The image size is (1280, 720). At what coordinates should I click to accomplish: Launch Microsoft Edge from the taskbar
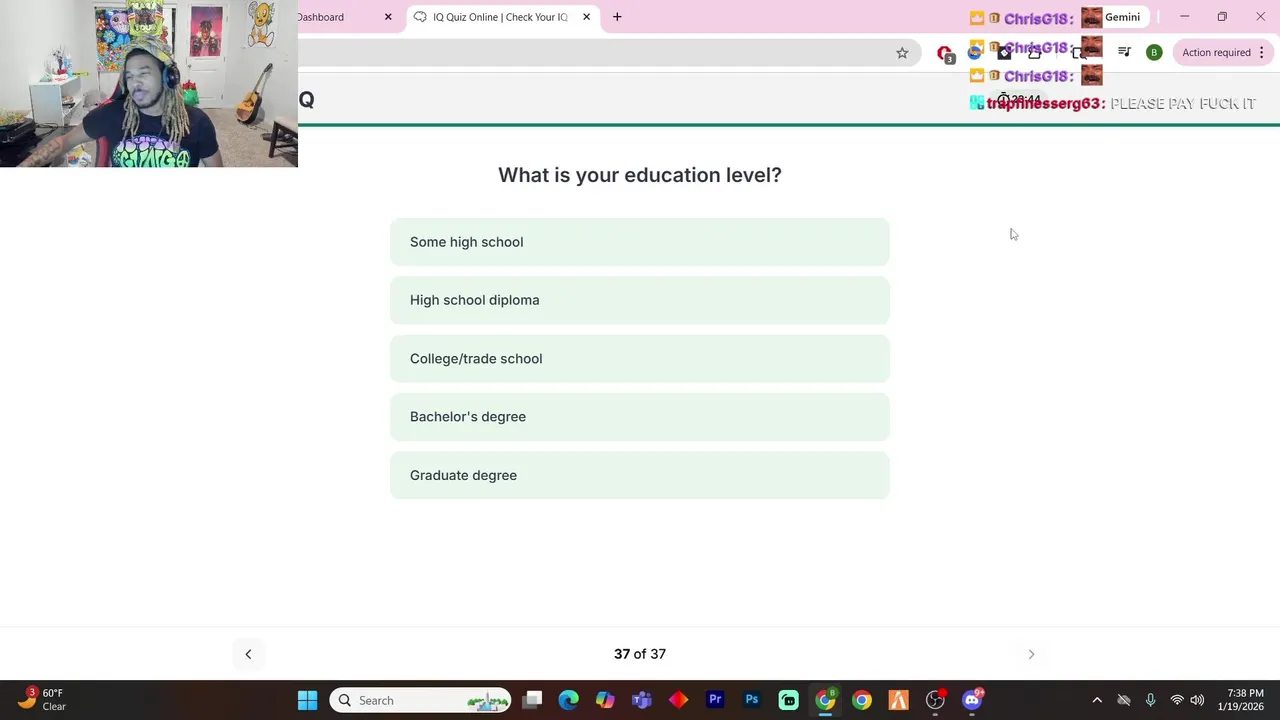[x=568, y=700]
